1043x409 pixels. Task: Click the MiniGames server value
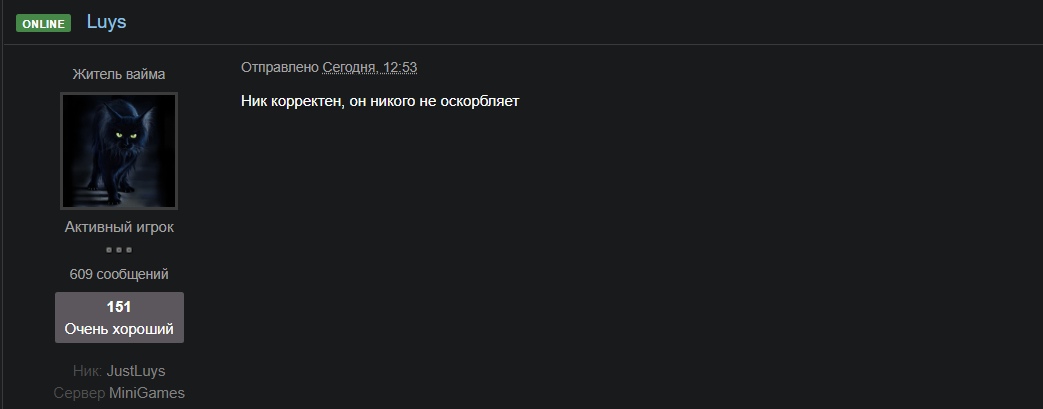coord(147,393)
